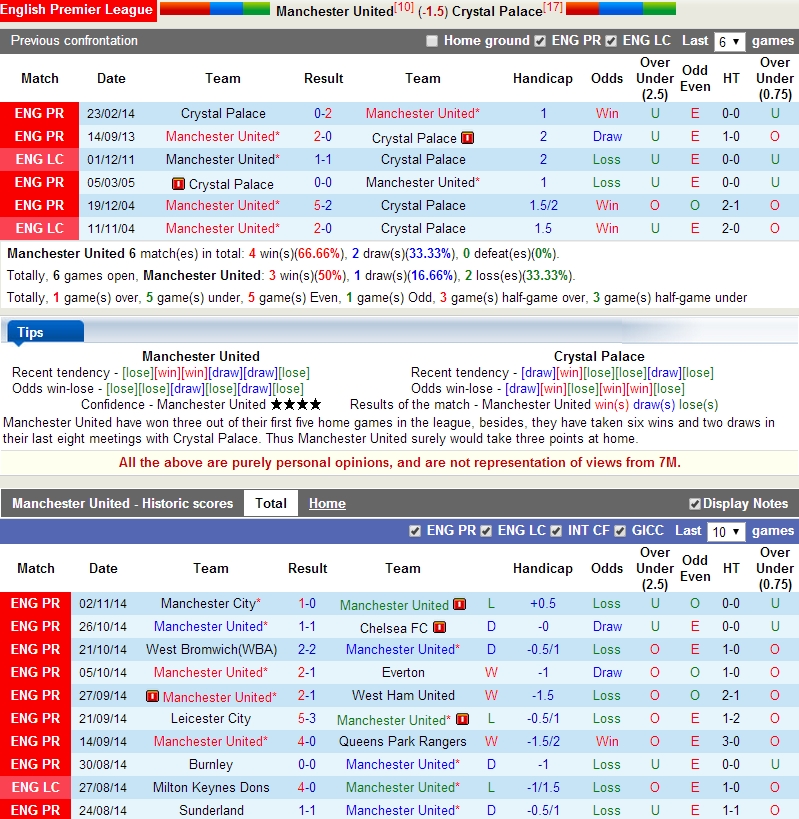Uncheck ENG PR in Historic scores filter
Image resolution: width=799 pixels, height=819 pixels.
[x=415, y=531]
